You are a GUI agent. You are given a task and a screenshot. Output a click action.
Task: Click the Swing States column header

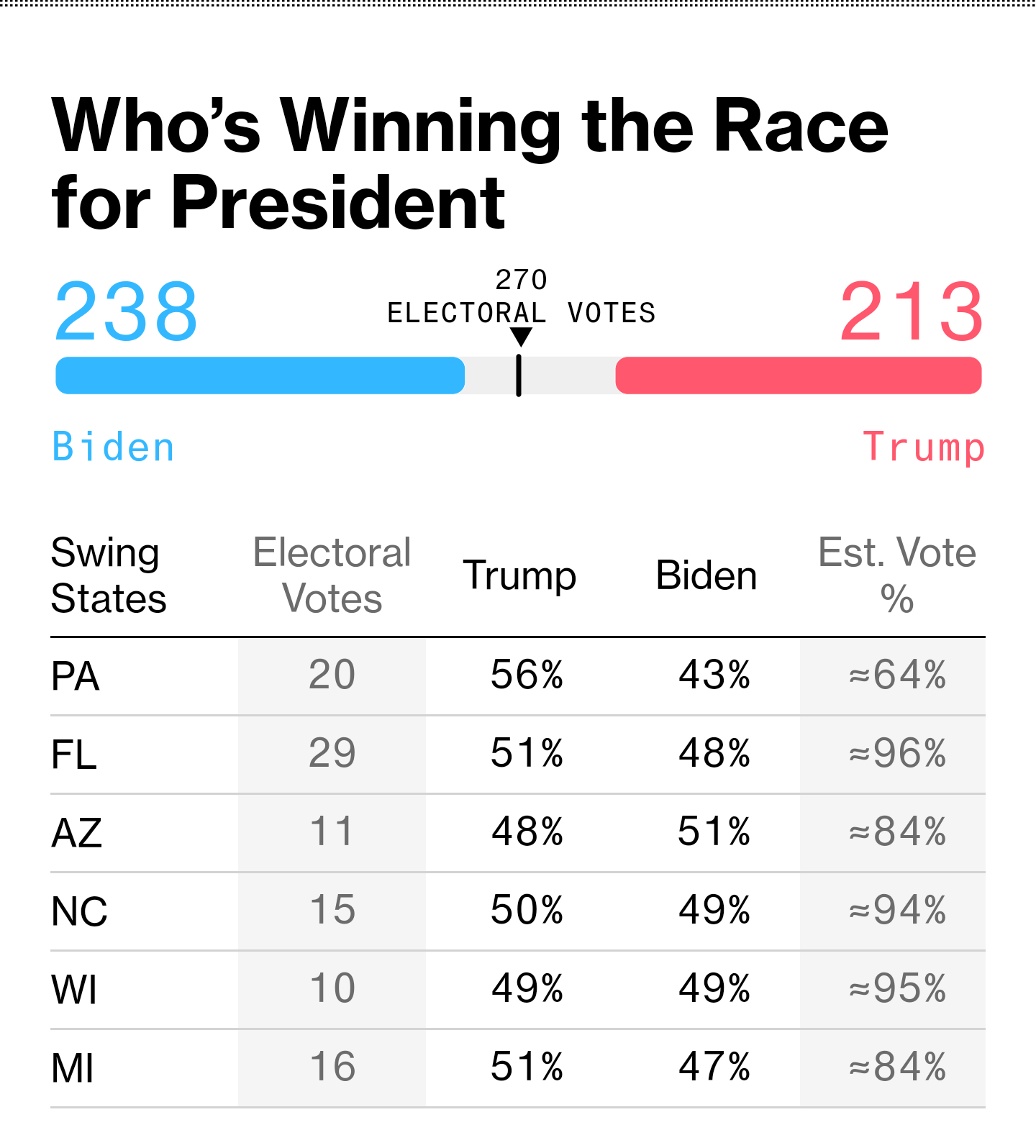pos(109,575)
